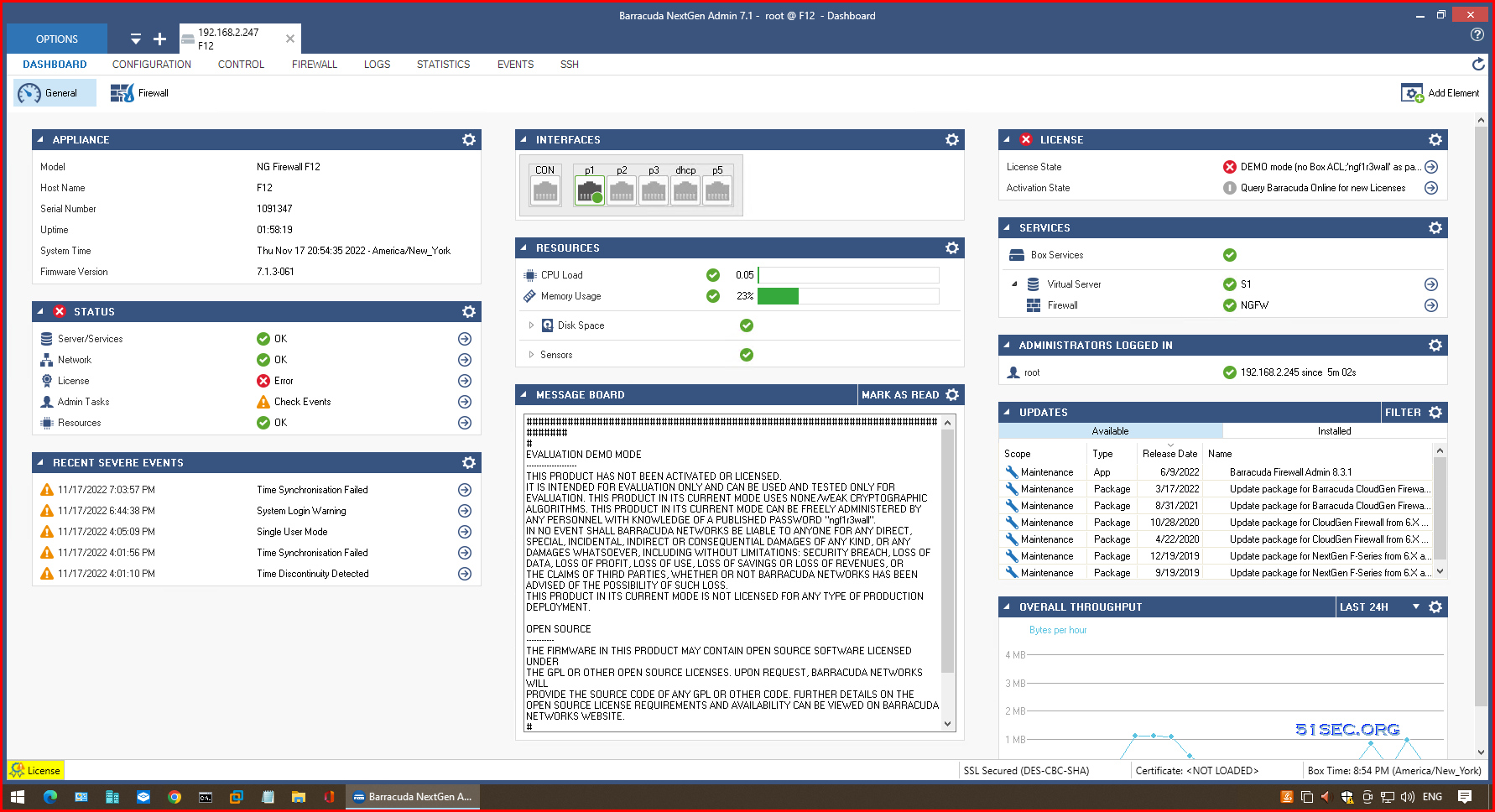The height and width of the screenshot is (812, 1495).
Task: Open Interfaces panel settings gear
Action: [952, 140]
